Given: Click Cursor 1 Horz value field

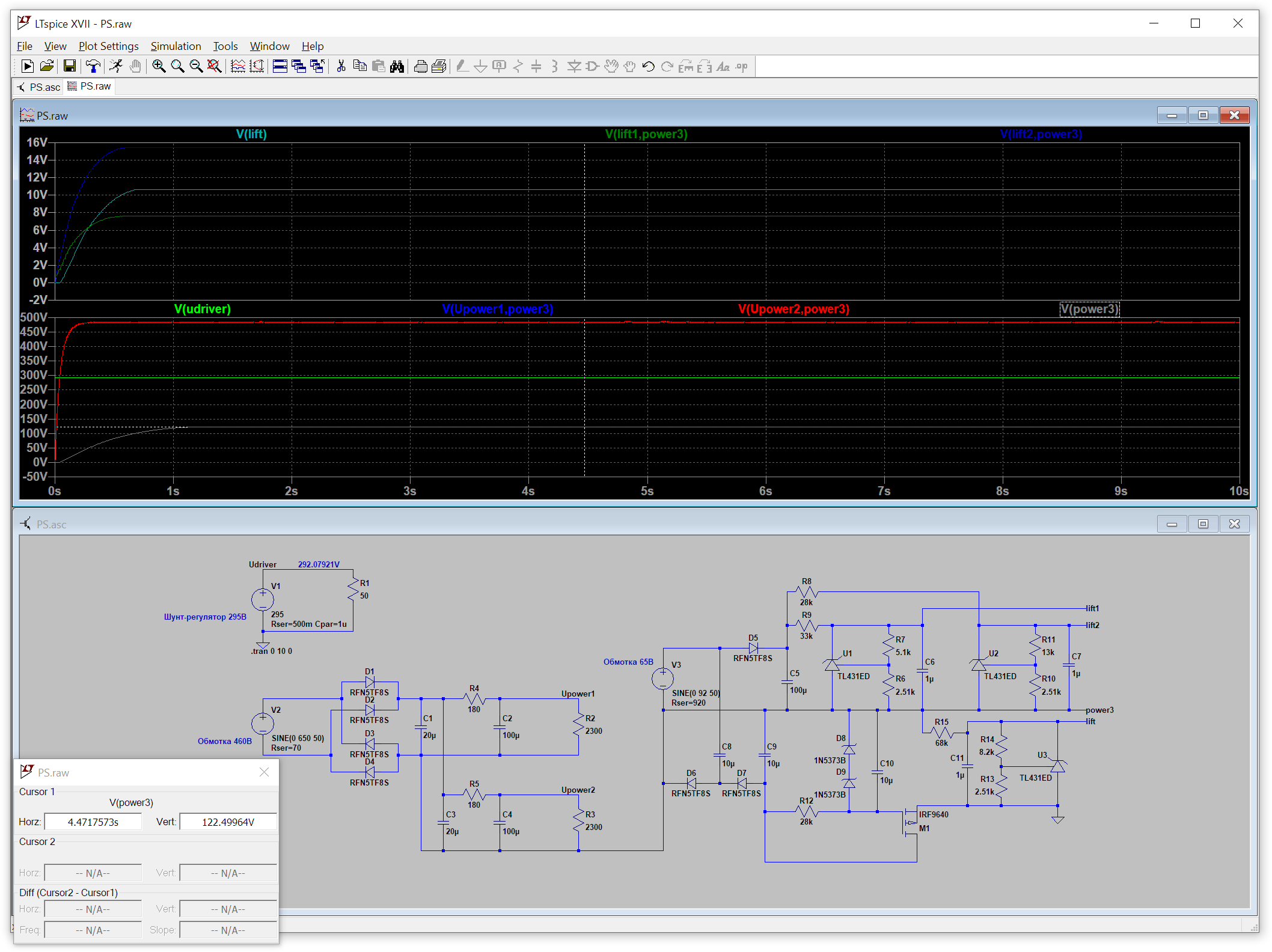Looking at the screenshot, I should 93,822.
